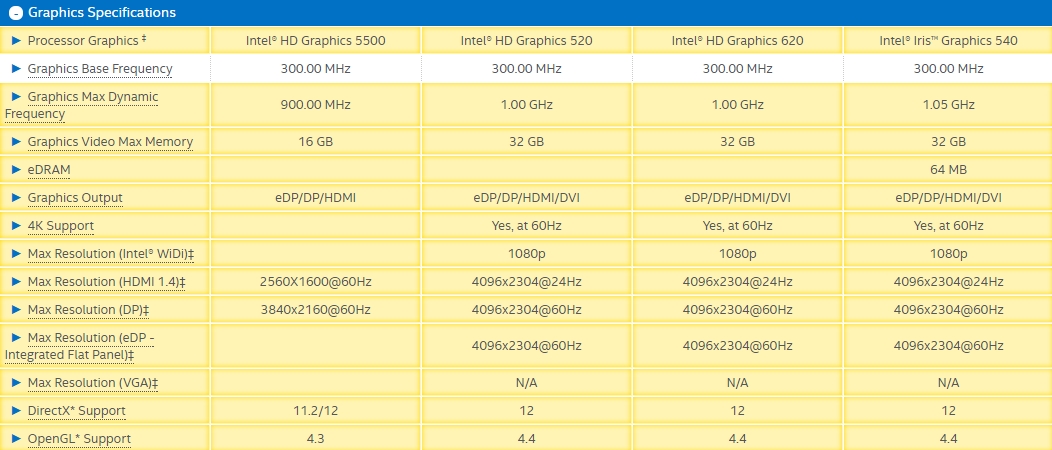1052x450 pixels.
Task: Expand the Max Resolution (eDP) arrow
Action: (x=17, y=337)
